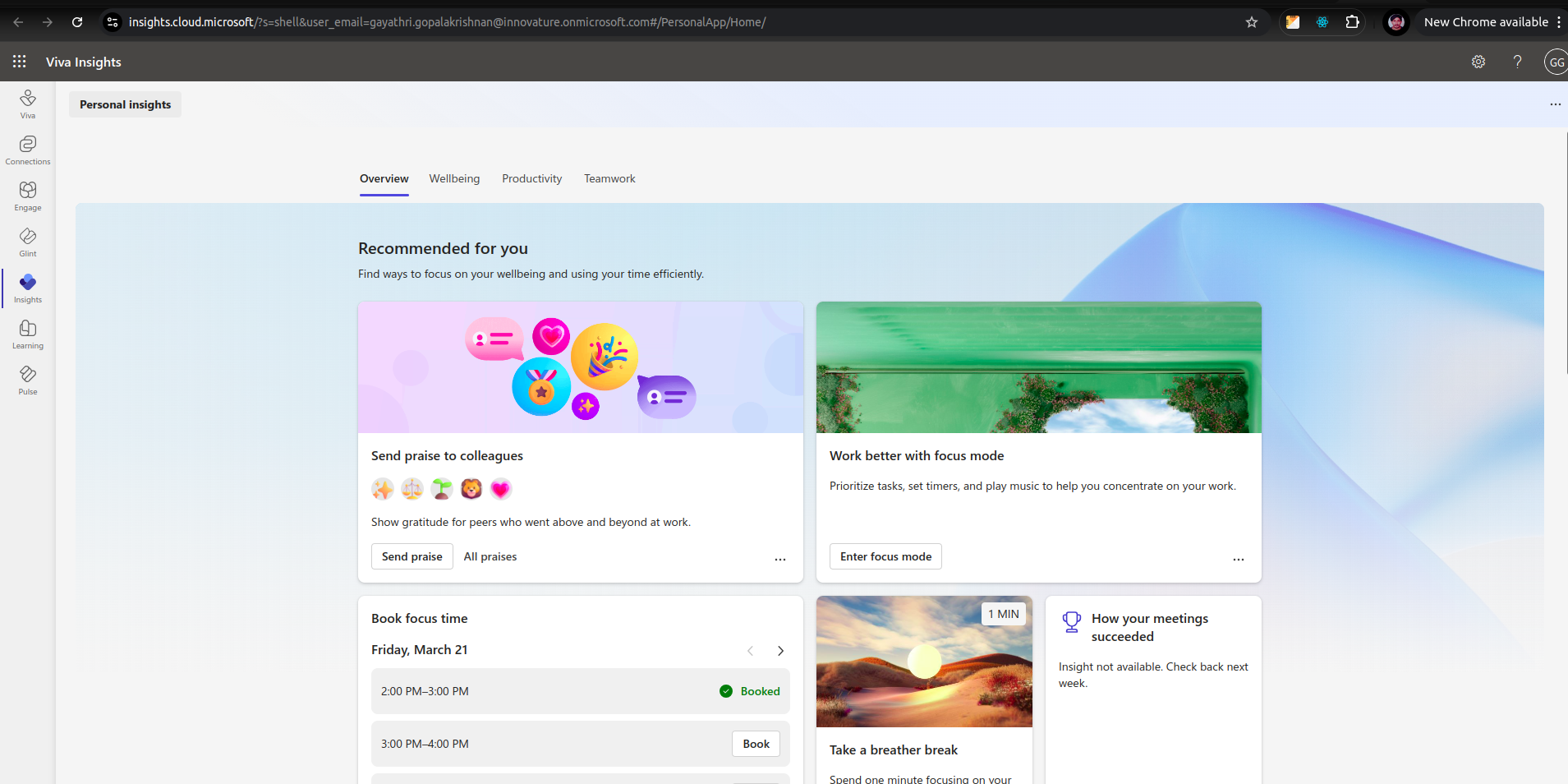Click the Send praise banner illustration
Screen dimensions: 1568x784
tap(581, 367)
